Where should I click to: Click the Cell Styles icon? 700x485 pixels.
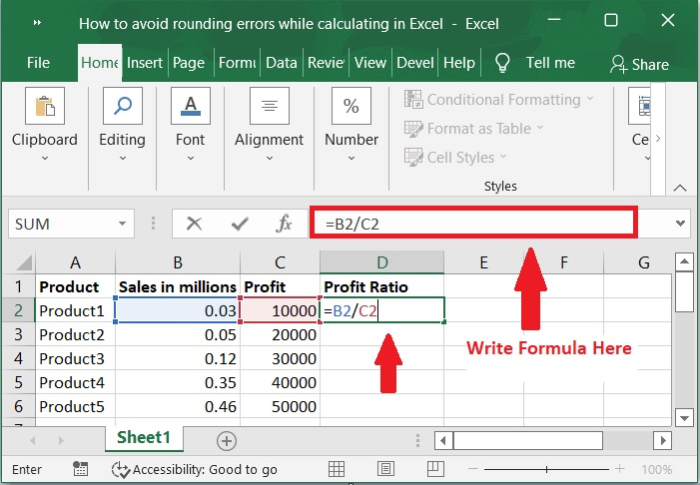coord(413,157)
